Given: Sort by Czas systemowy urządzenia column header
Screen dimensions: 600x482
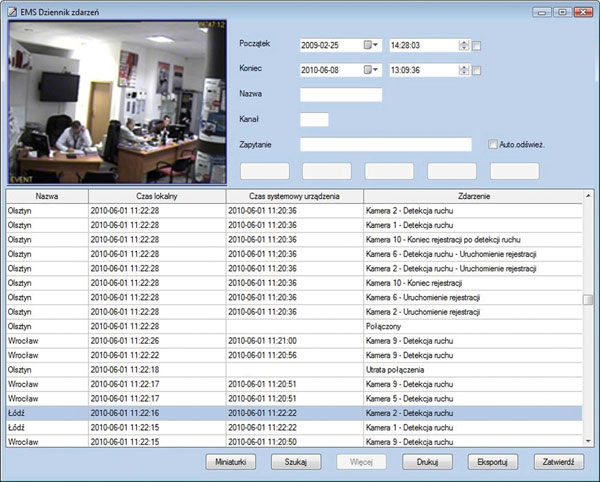Looking at the screenshot, I should [x=294, y=196].
